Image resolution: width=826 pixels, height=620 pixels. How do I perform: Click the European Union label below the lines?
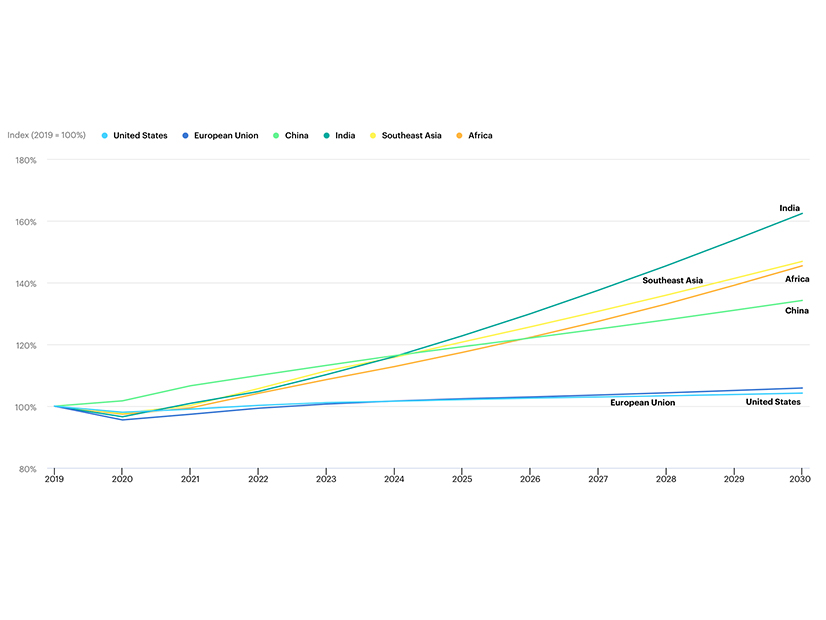(642, 402)
